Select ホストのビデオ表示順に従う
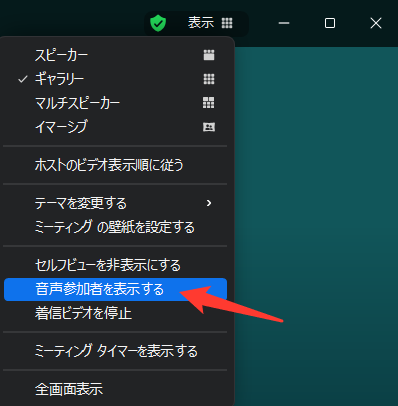Image resolution: width=398 pixels, height=406 pixels. click(x=115, y=165)
